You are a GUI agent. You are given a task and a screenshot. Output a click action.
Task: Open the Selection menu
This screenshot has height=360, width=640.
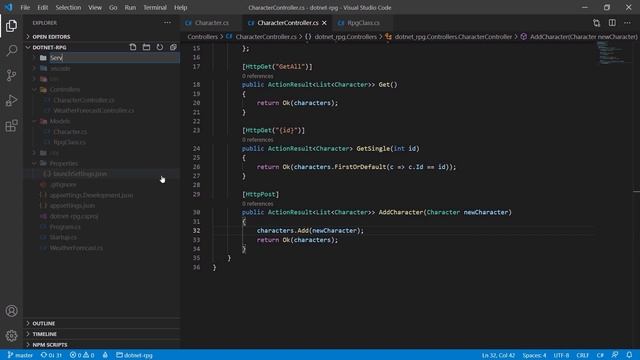click(x=68, y=7)
